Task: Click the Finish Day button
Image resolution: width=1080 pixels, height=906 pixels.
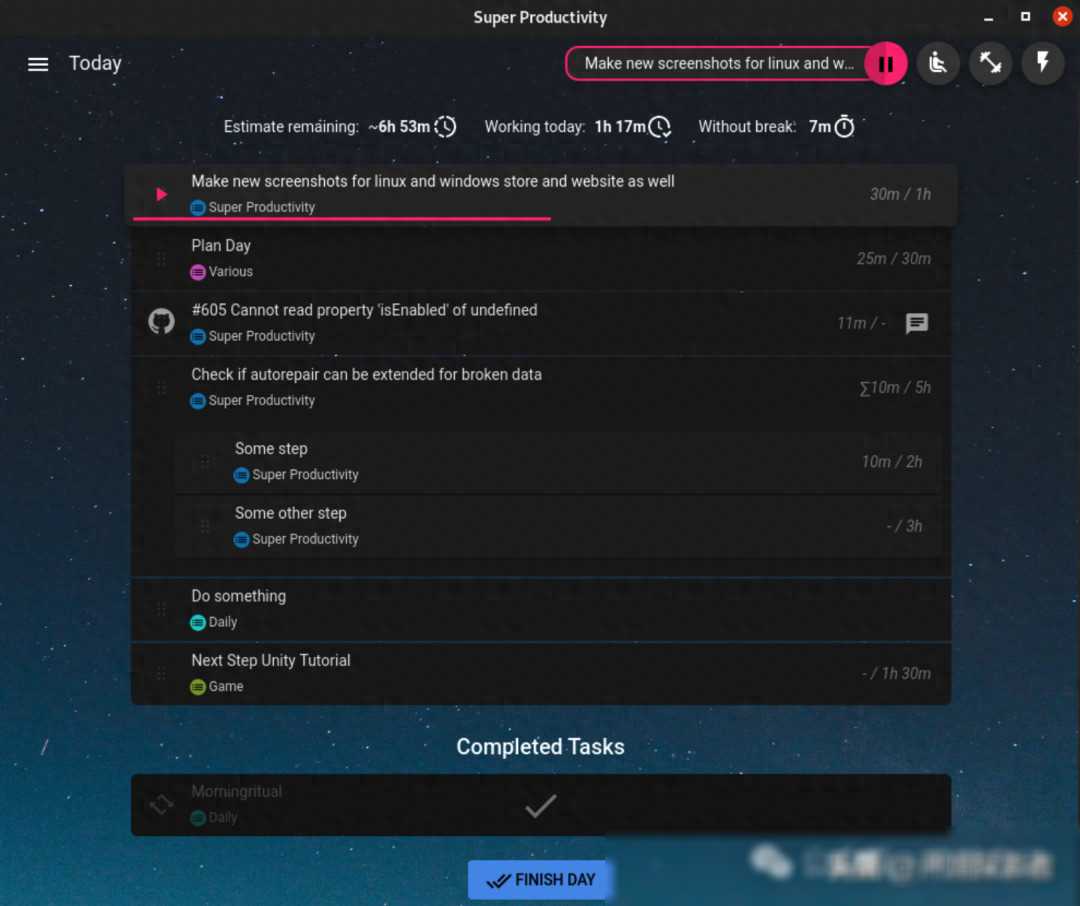Action: point(540,880)
